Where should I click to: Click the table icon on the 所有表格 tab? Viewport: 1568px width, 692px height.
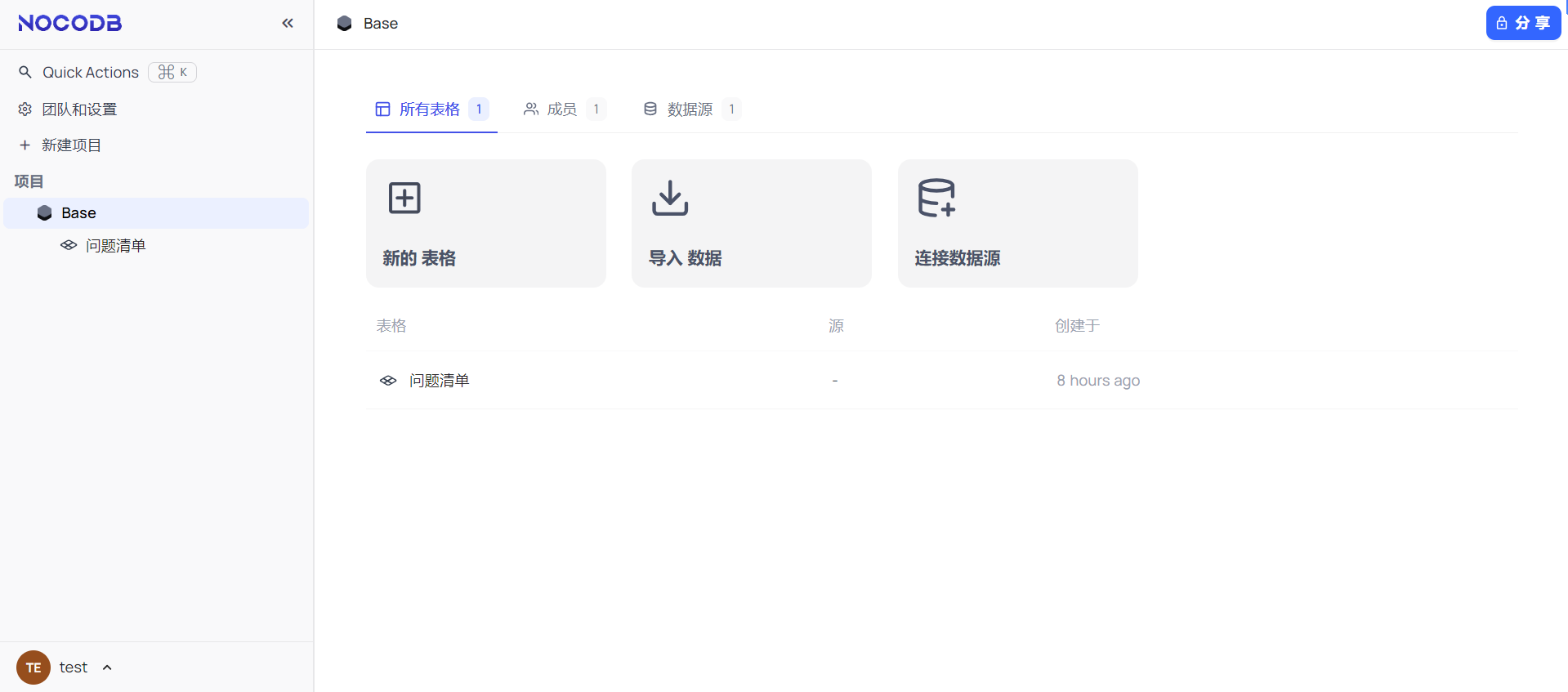tap(382, 109)
